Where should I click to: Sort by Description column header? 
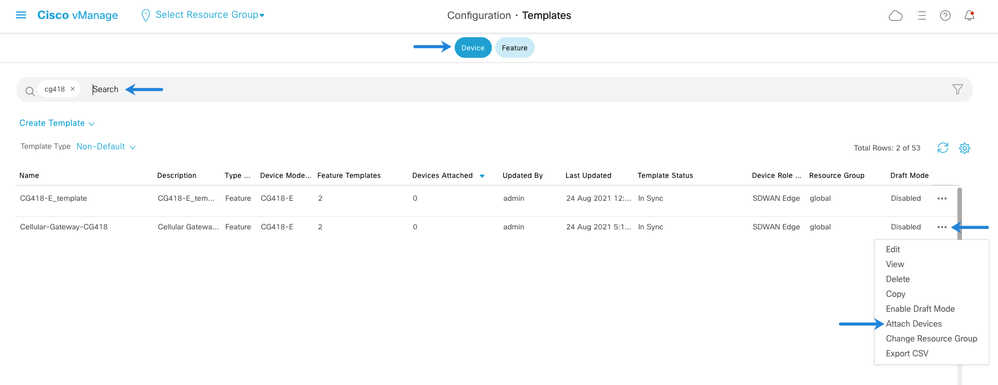[x=177, y=176]
